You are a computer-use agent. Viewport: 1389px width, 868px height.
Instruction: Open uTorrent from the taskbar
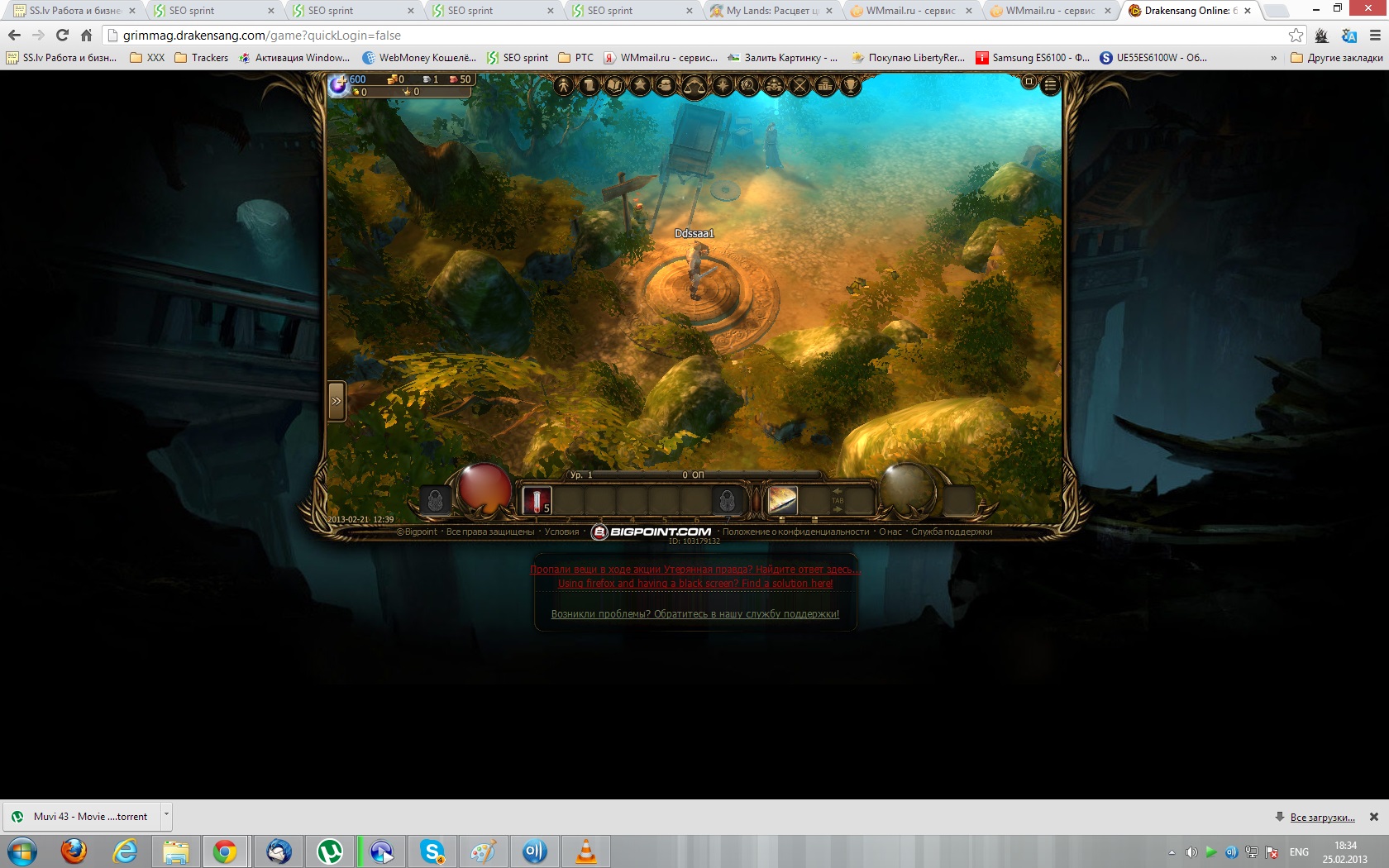click(330, 851)
